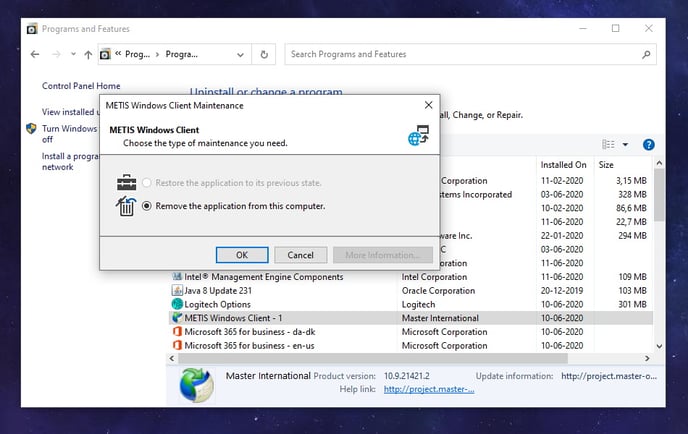Open the blue help icon
This screenshot has width=688, height=434.
coord(649,144)
